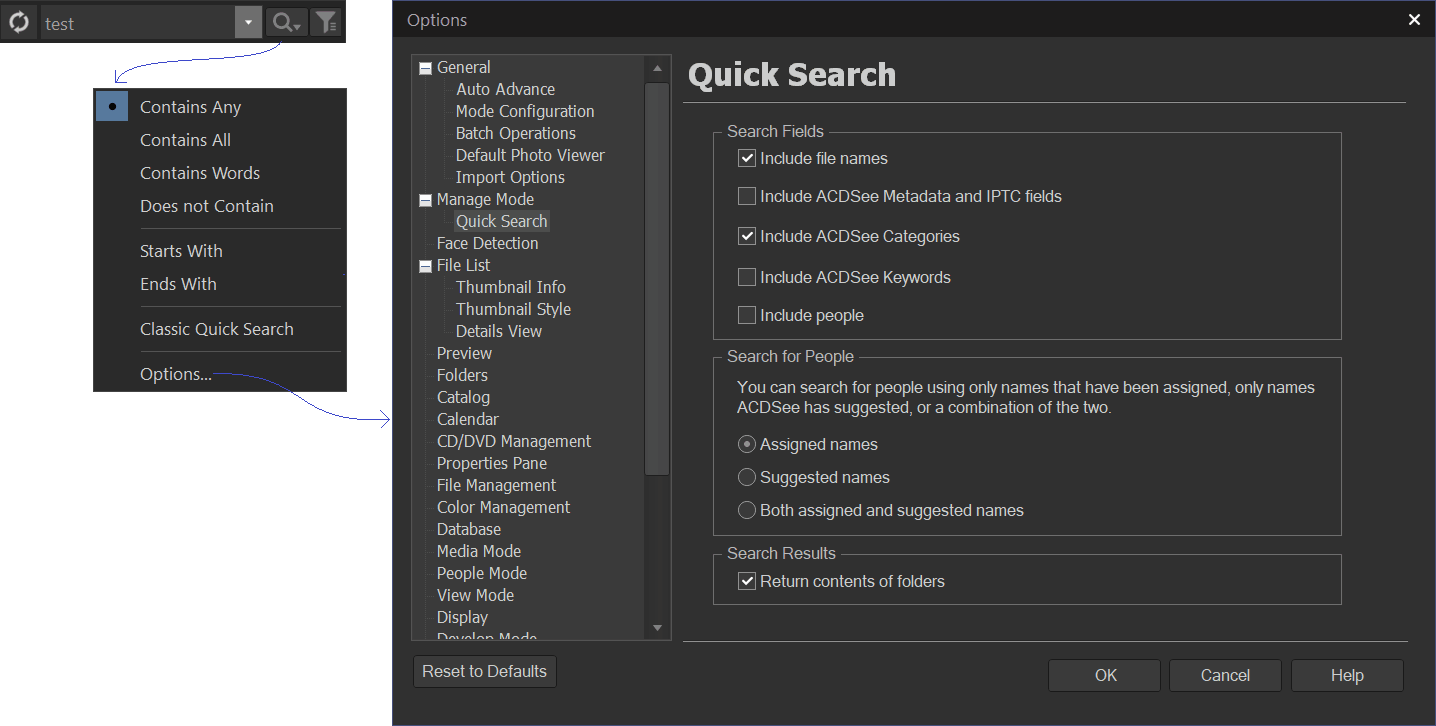1436x726 pixels.
Task: Confirm the dialog with OK
Action: tap(1105, 675)
